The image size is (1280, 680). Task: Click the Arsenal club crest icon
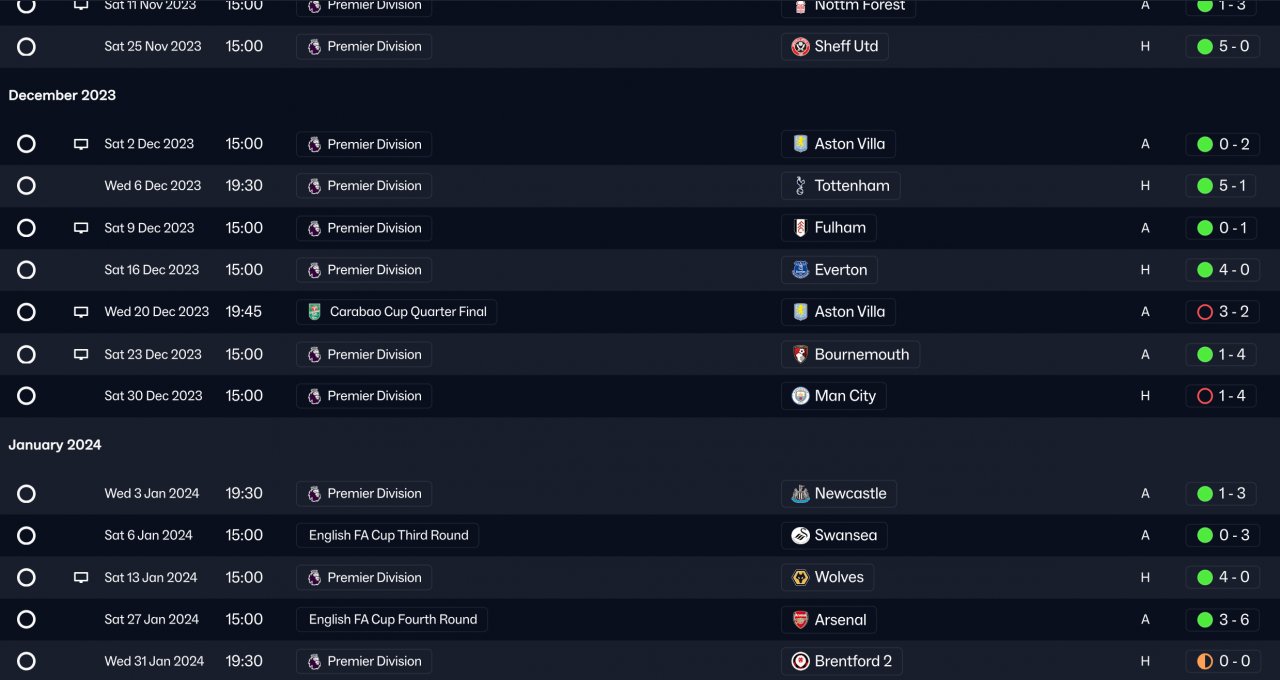(800, 620)
